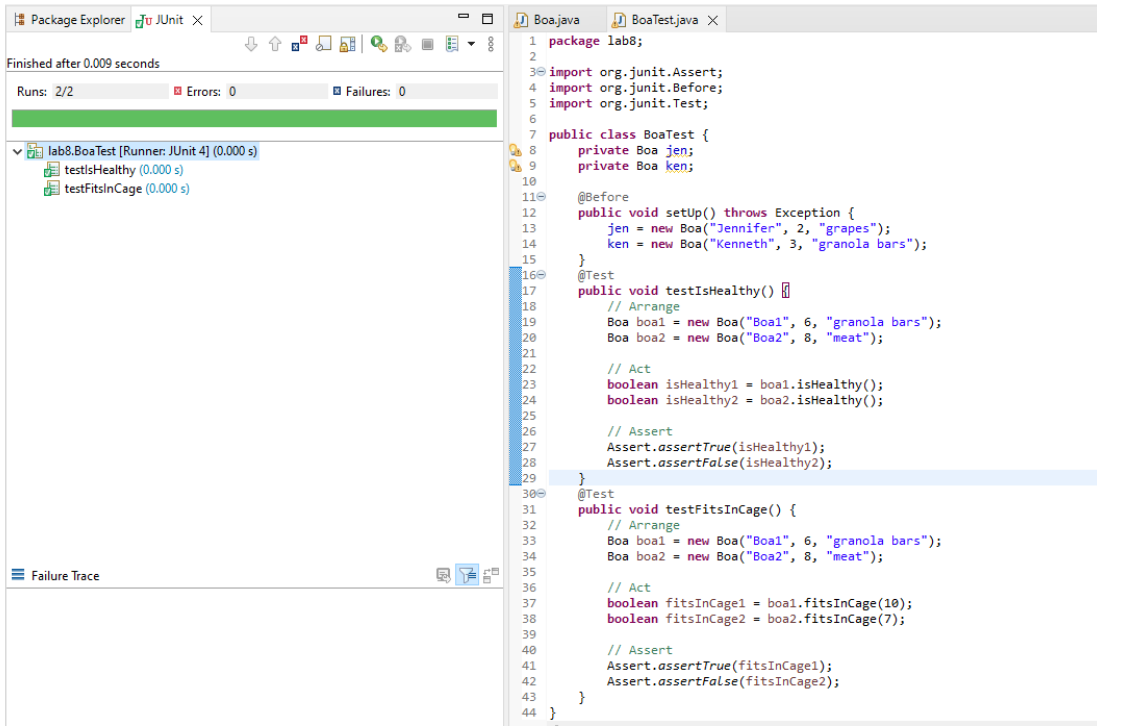Open the Test Run History dropdown arrow
The height and width of the screenshot is (726, 1132).
click(471, 45)
